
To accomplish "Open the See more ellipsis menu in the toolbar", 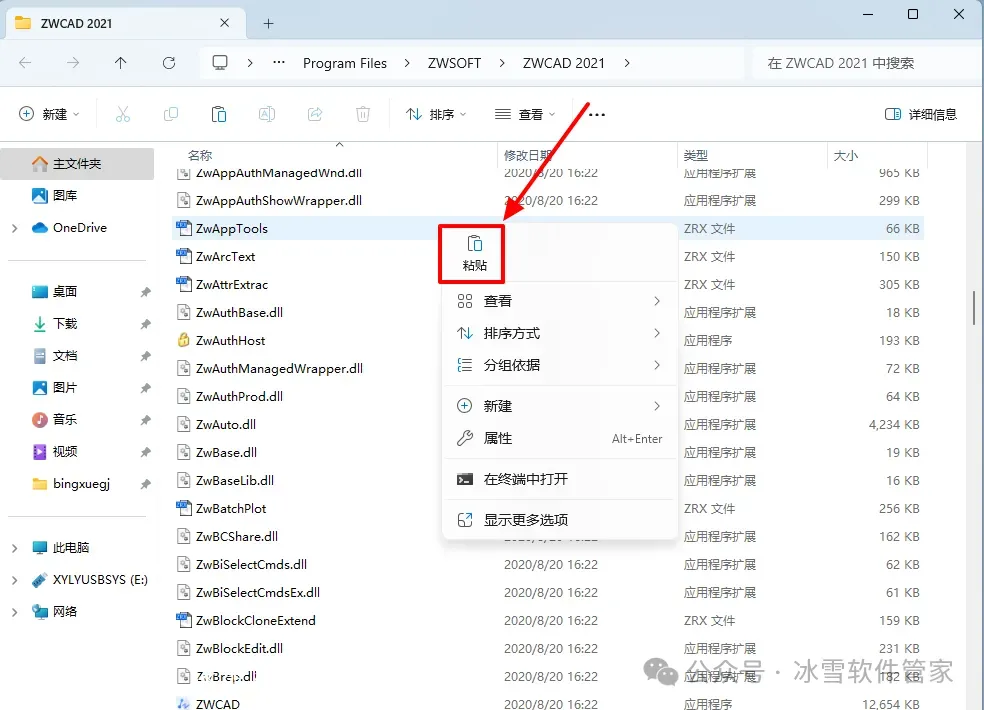I will pyautogui.click(x=597, y=114).
